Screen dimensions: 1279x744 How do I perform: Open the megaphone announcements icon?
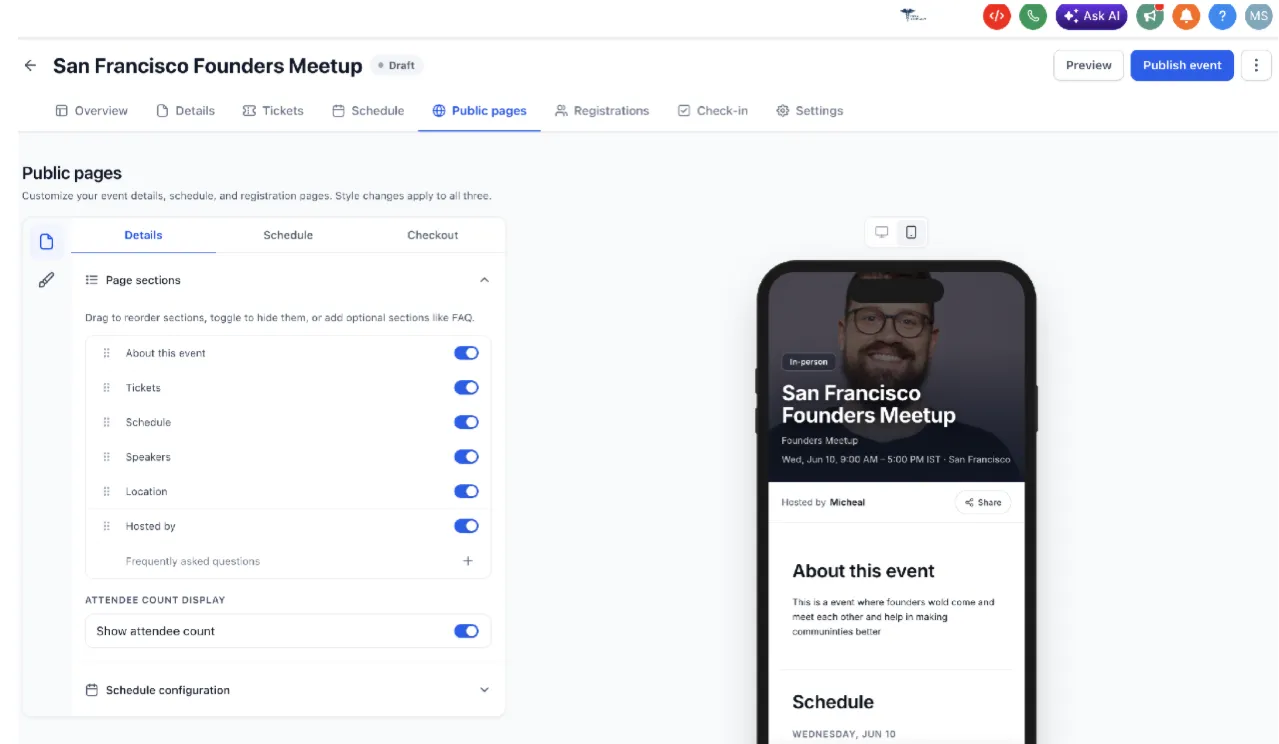coord(1150,16)
